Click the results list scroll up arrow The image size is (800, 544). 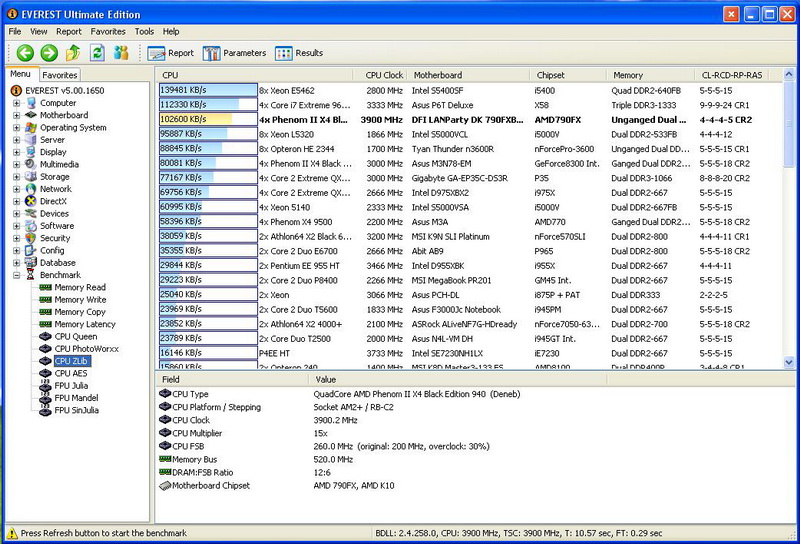pyautogui.click(x=789, y=75)
